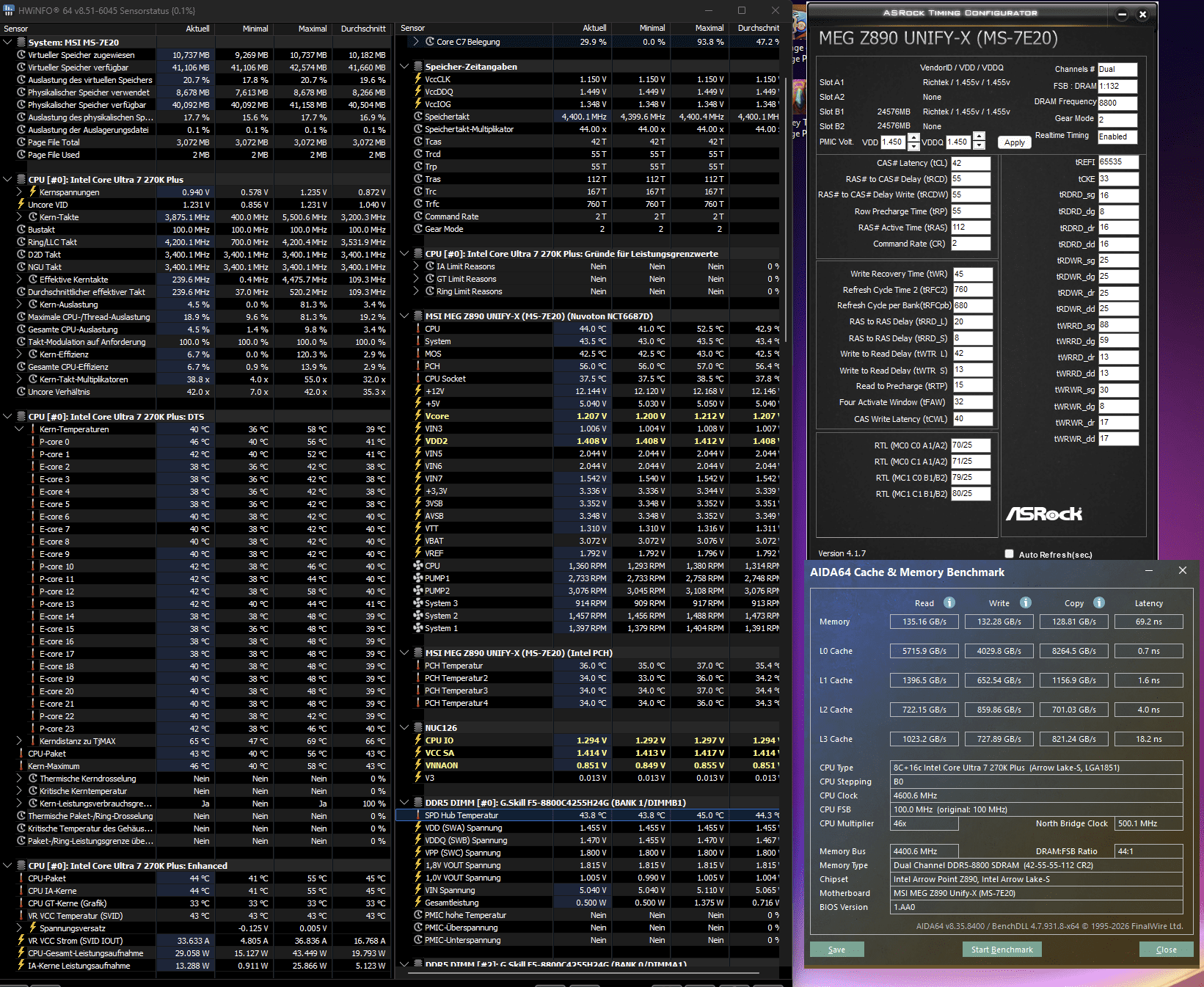
Task: Click the Start Benchmark button
Action: (1001, 950)
